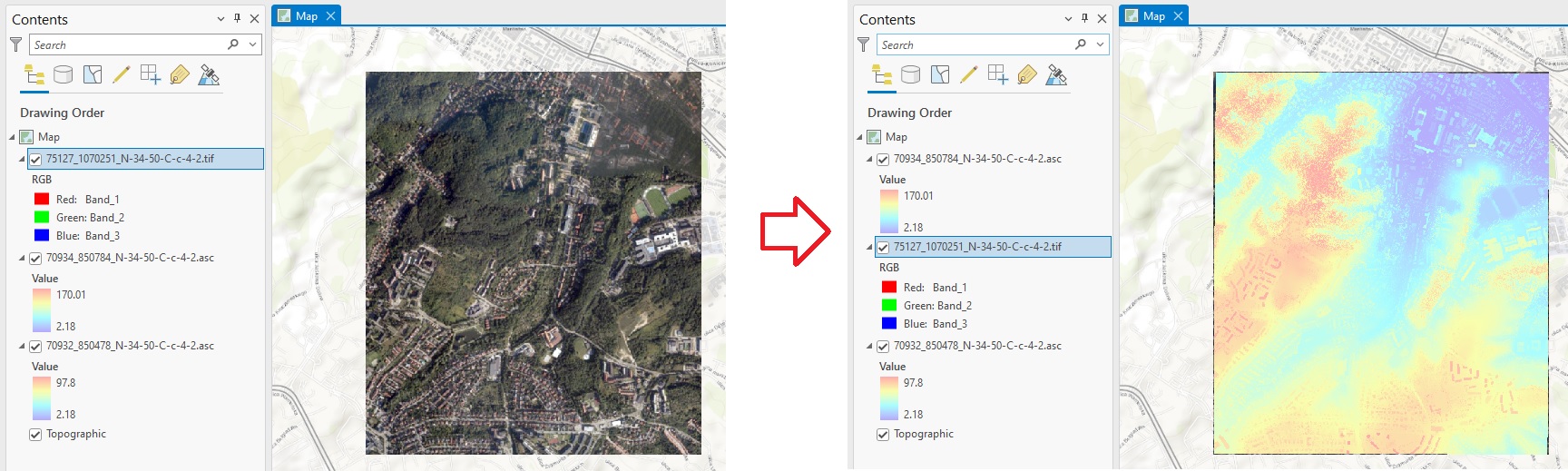Switch to List By Editing in left pane
This screenshot has height=471, width=1568.
(122, 74)
